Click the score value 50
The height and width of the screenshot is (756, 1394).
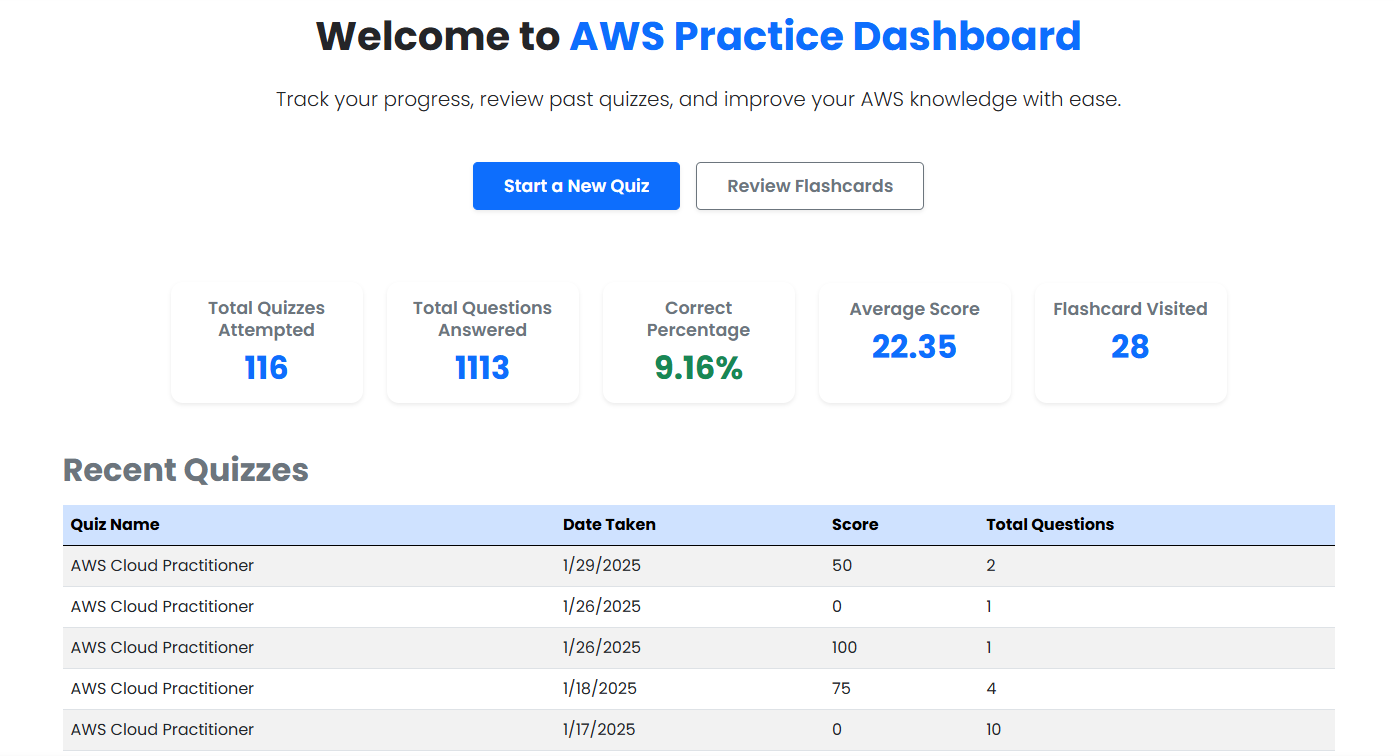[x=842, y=566]
